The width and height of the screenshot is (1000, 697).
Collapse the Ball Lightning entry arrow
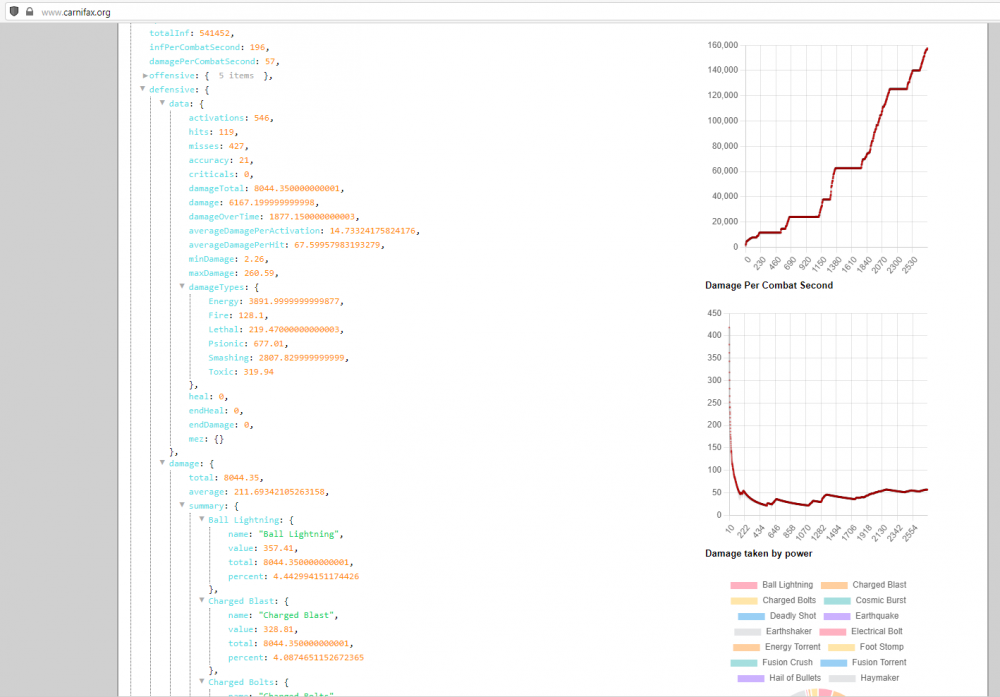point(202,520)
